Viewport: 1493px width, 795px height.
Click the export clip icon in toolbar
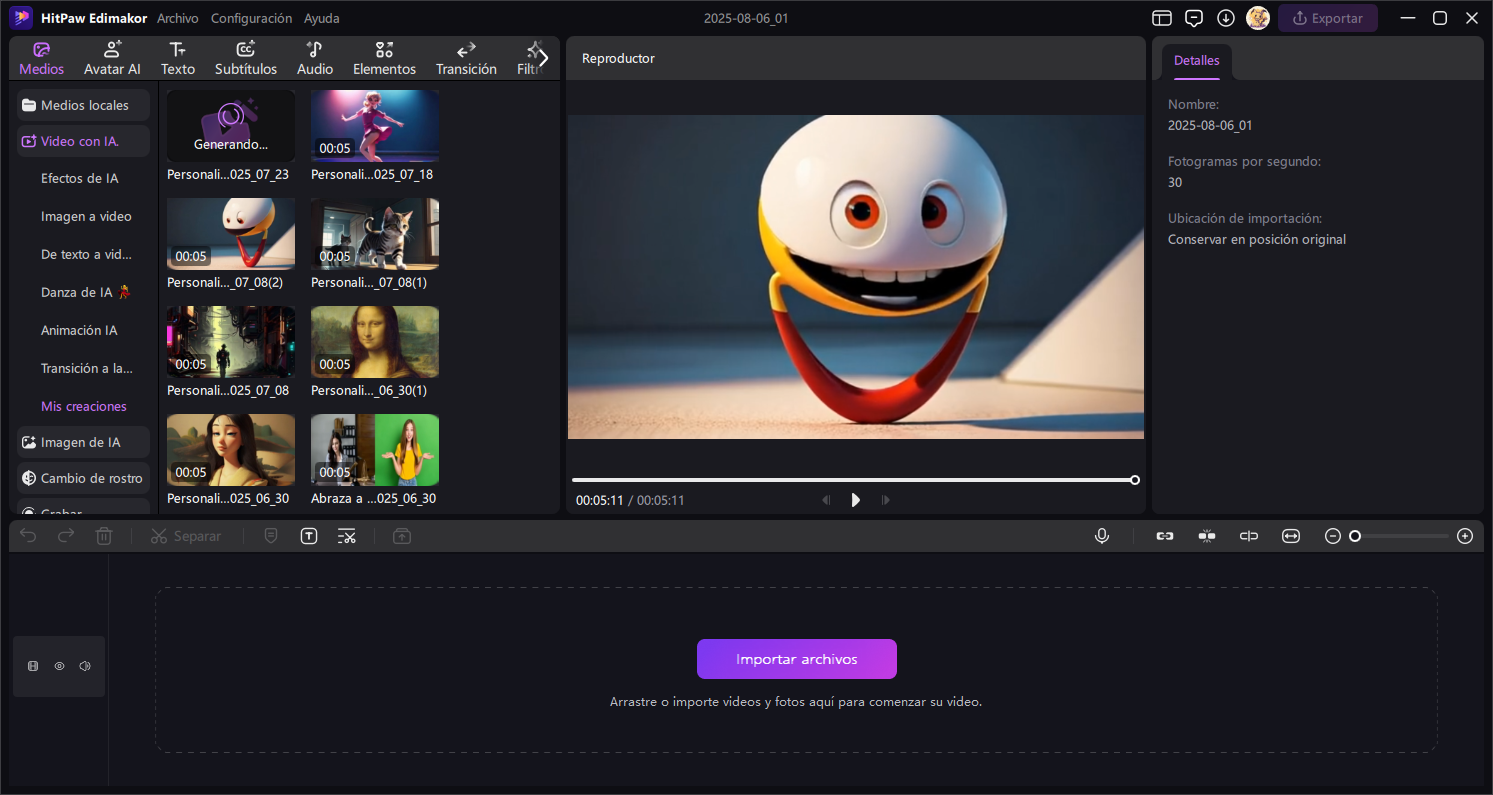click(x=401, y=536)
